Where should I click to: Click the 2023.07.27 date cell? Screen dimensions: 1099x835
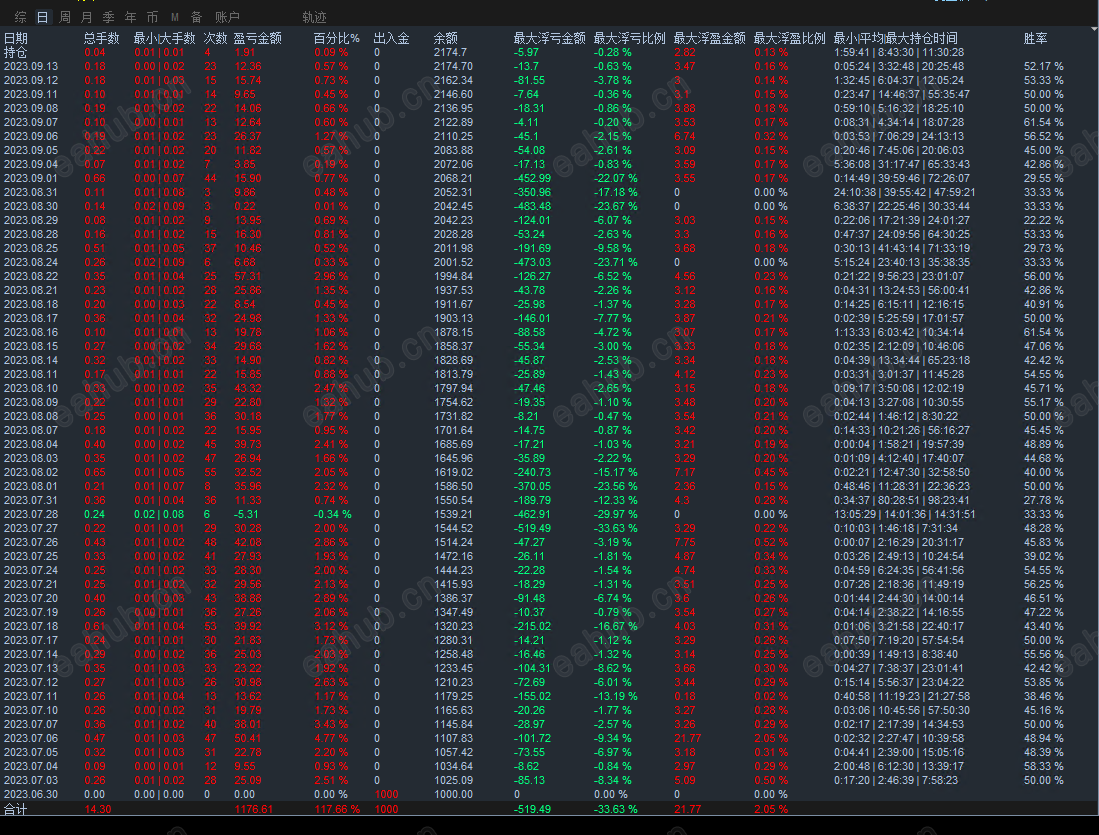31,529
